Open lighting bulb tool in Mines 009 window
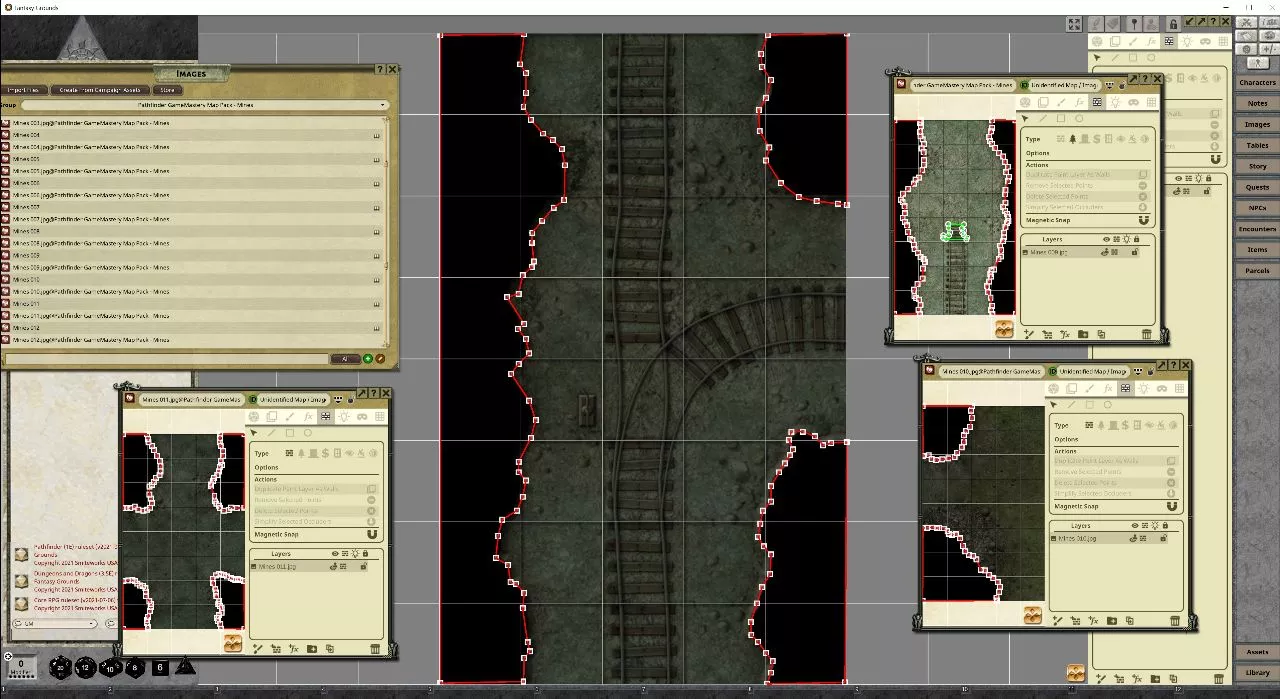The width and height of the screenshot is (1280, 699). (1115, 102)
